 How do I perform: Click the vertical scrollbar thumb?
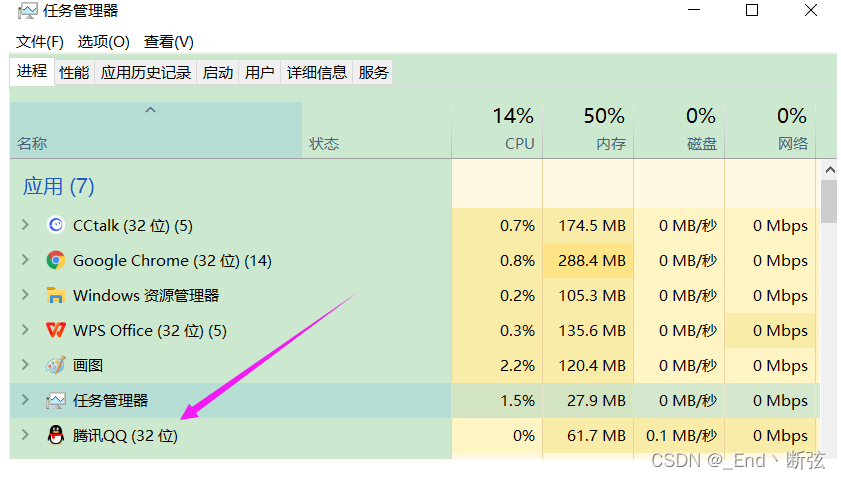tap(830, 201)
